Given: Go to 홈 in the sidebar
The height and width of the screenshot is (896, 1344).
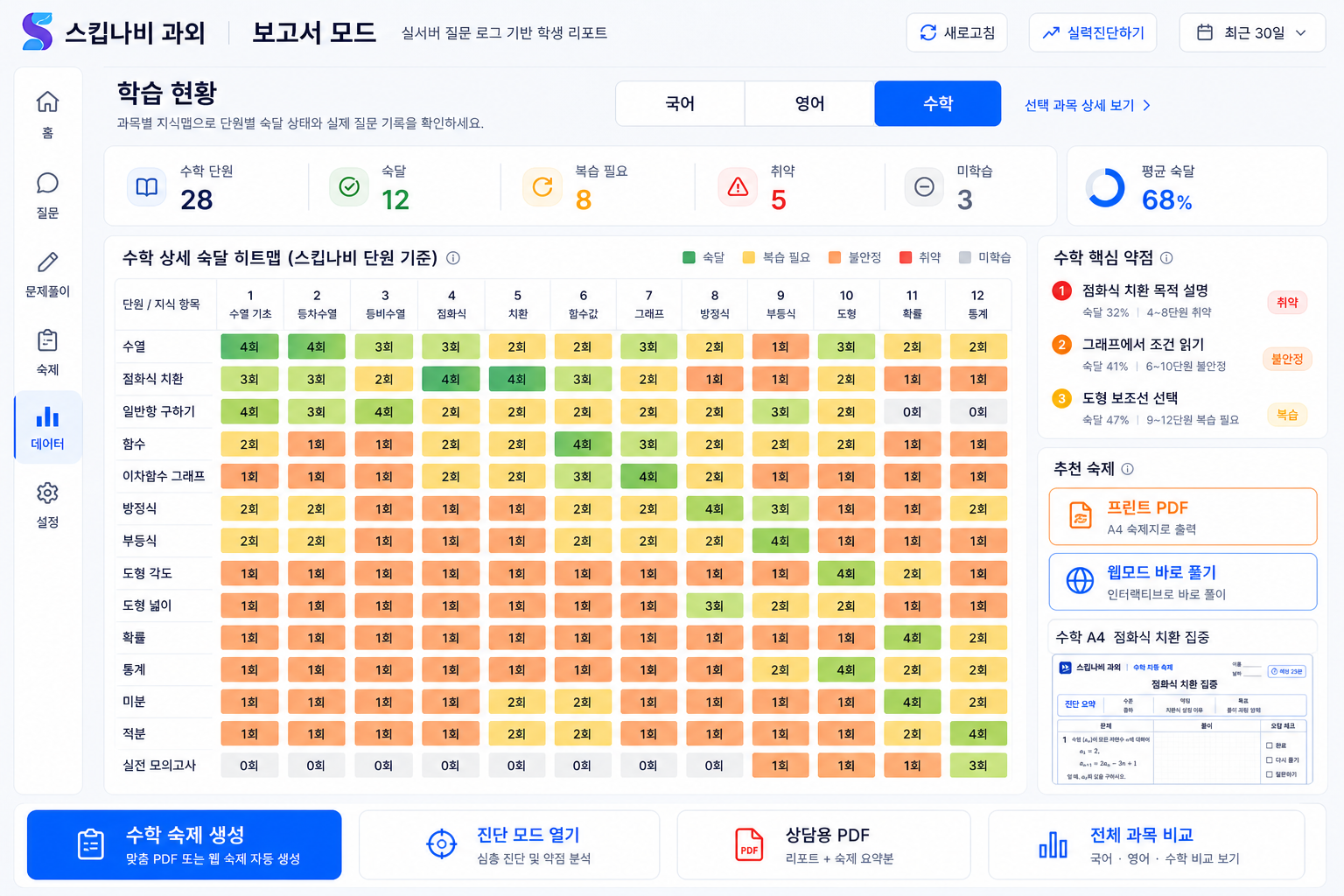Looking at the screenshot, I should 47,114.
